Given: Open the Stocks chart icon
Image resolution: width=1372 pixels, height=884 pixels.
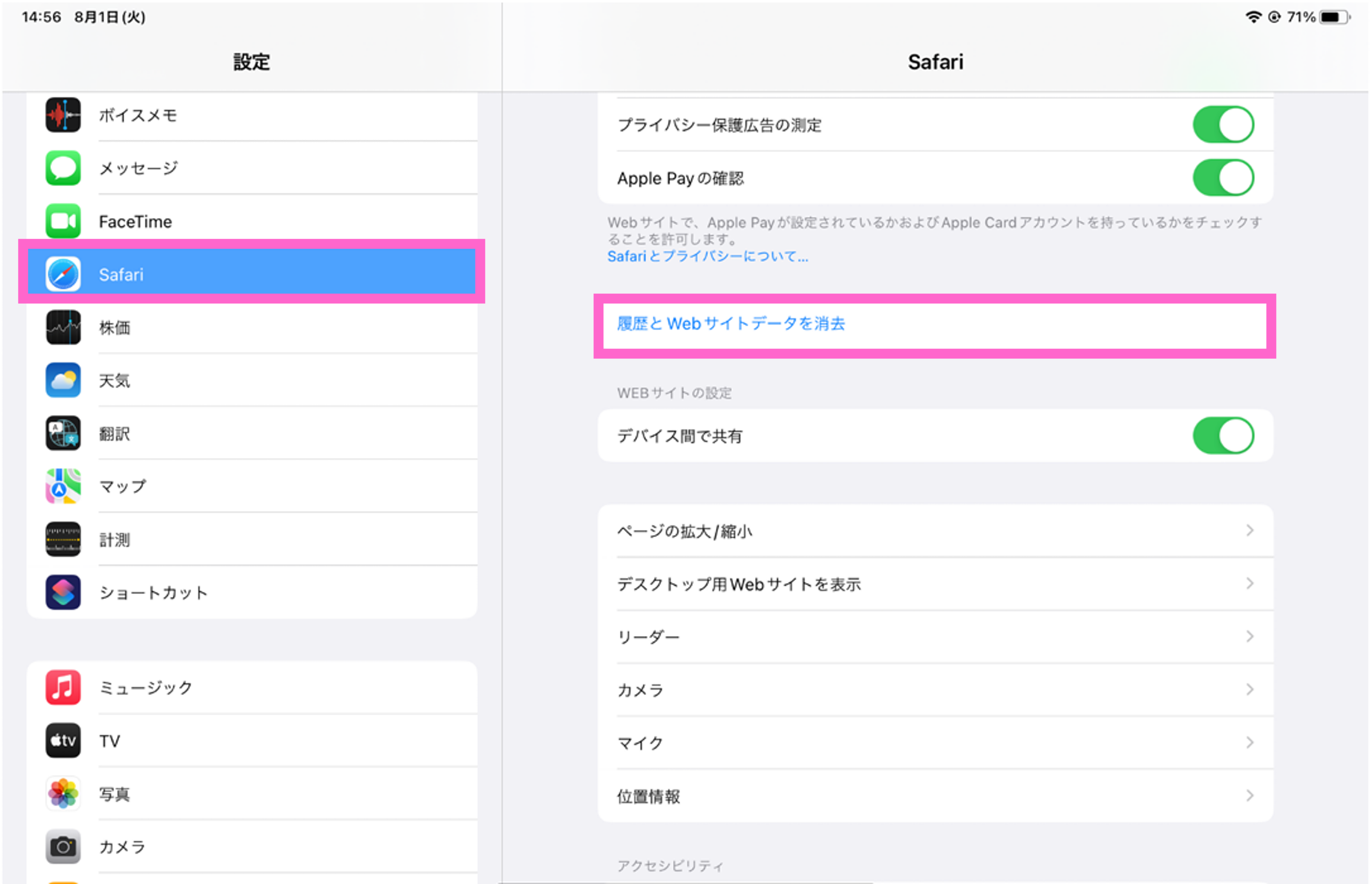Looking at the screenshot, I should [62, 327].
